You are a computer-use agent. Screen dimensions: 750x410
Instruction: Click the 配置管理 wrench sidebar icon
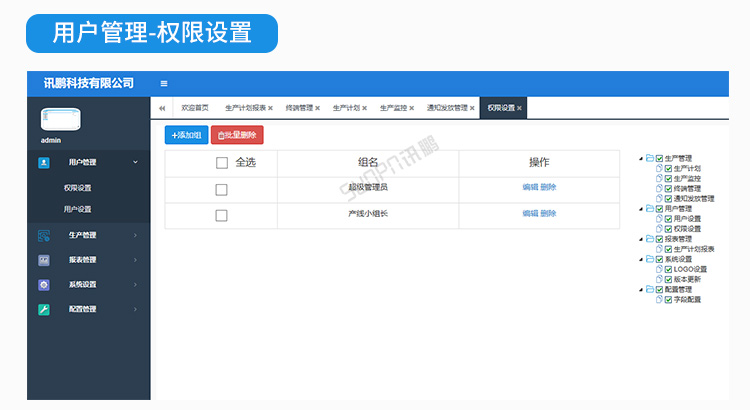44,310
